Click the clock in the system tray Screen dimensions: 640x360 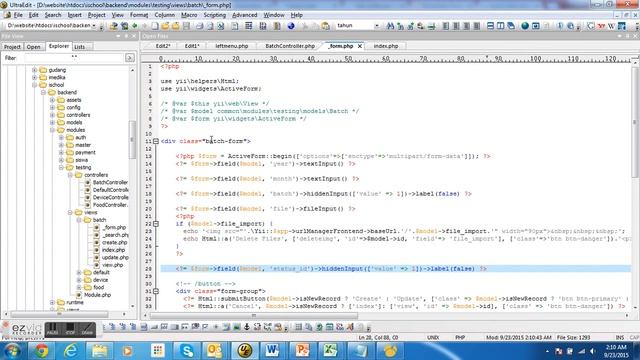pyautogui.click(x=616, y=351)
